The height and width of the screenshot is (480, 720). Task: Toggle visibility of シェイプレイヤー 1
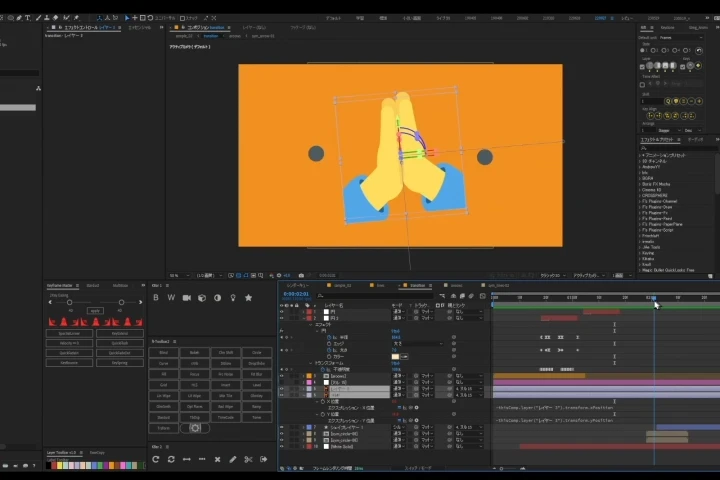281,427
